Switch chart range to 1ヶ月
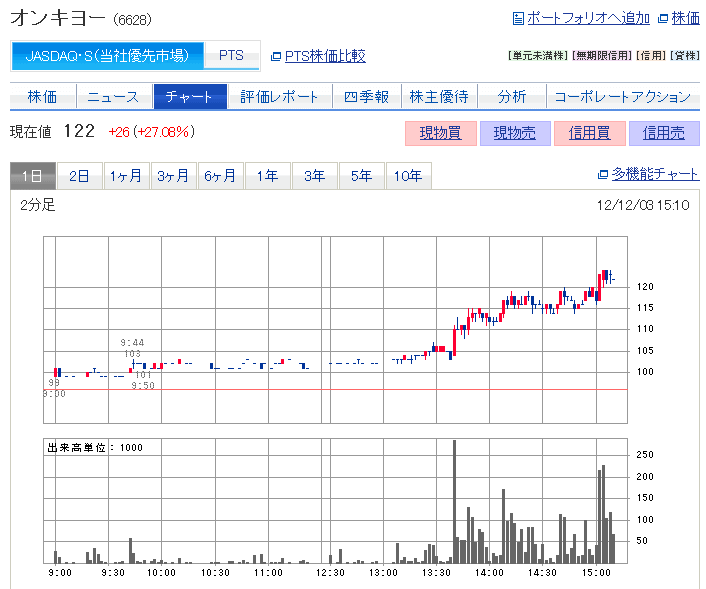Screen dimensions: 706x589 click(x=126, y=176)
